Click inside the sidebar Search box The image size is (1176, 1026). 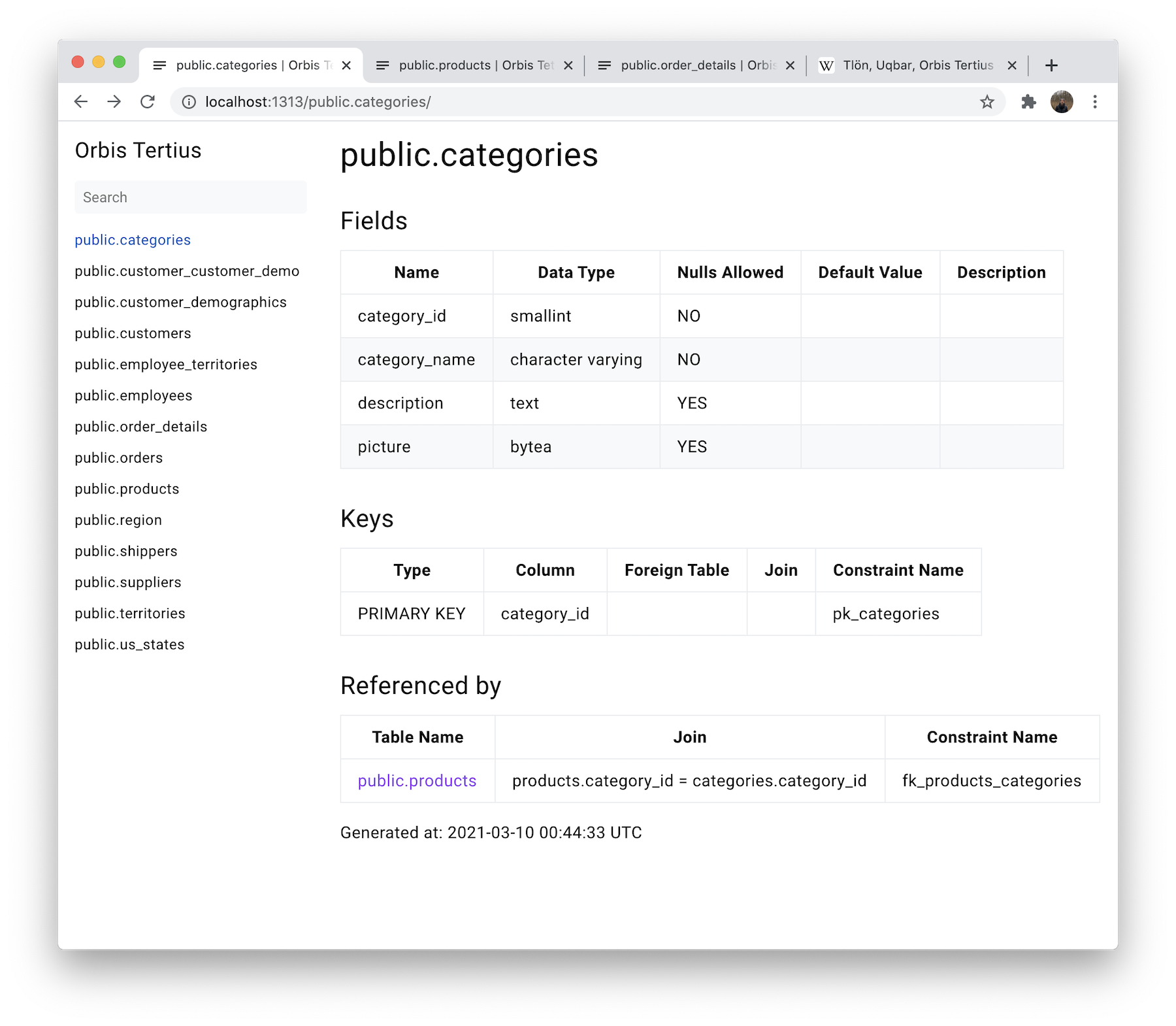[190, 197]
